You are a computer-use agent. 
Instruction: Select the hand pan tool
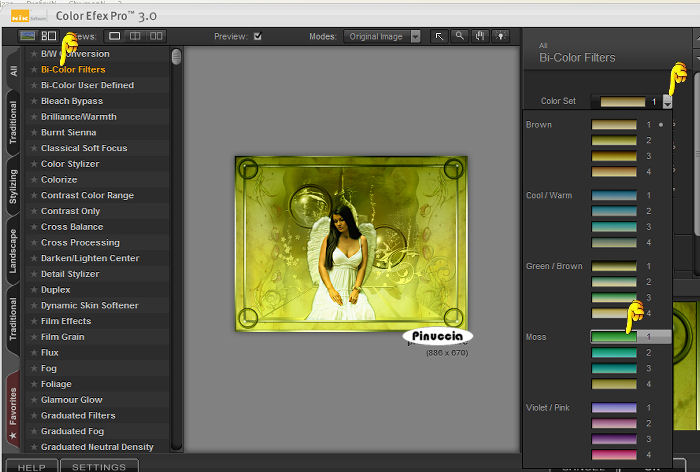pos(479,36)
